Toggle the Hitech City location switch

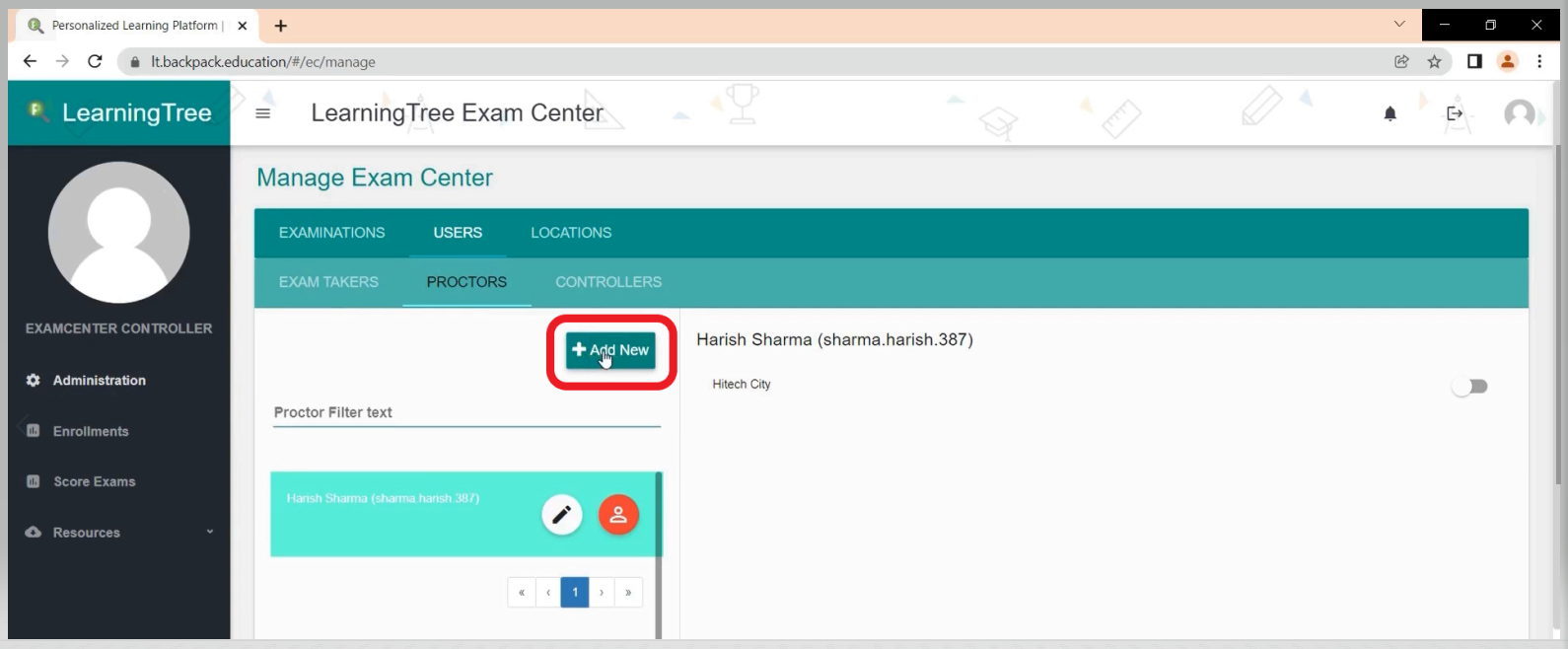click(1469, 387)
